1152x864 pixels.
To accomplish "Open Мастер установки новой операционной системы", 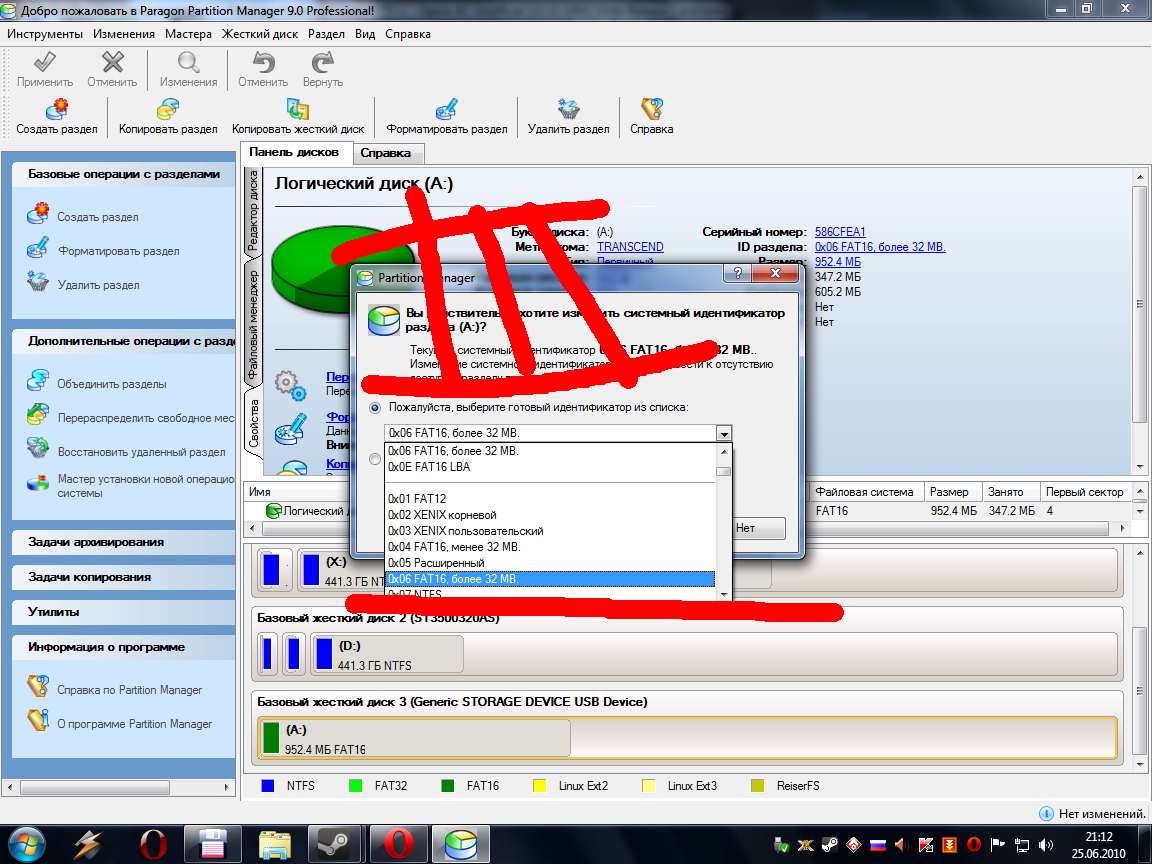I will [145, 486].
